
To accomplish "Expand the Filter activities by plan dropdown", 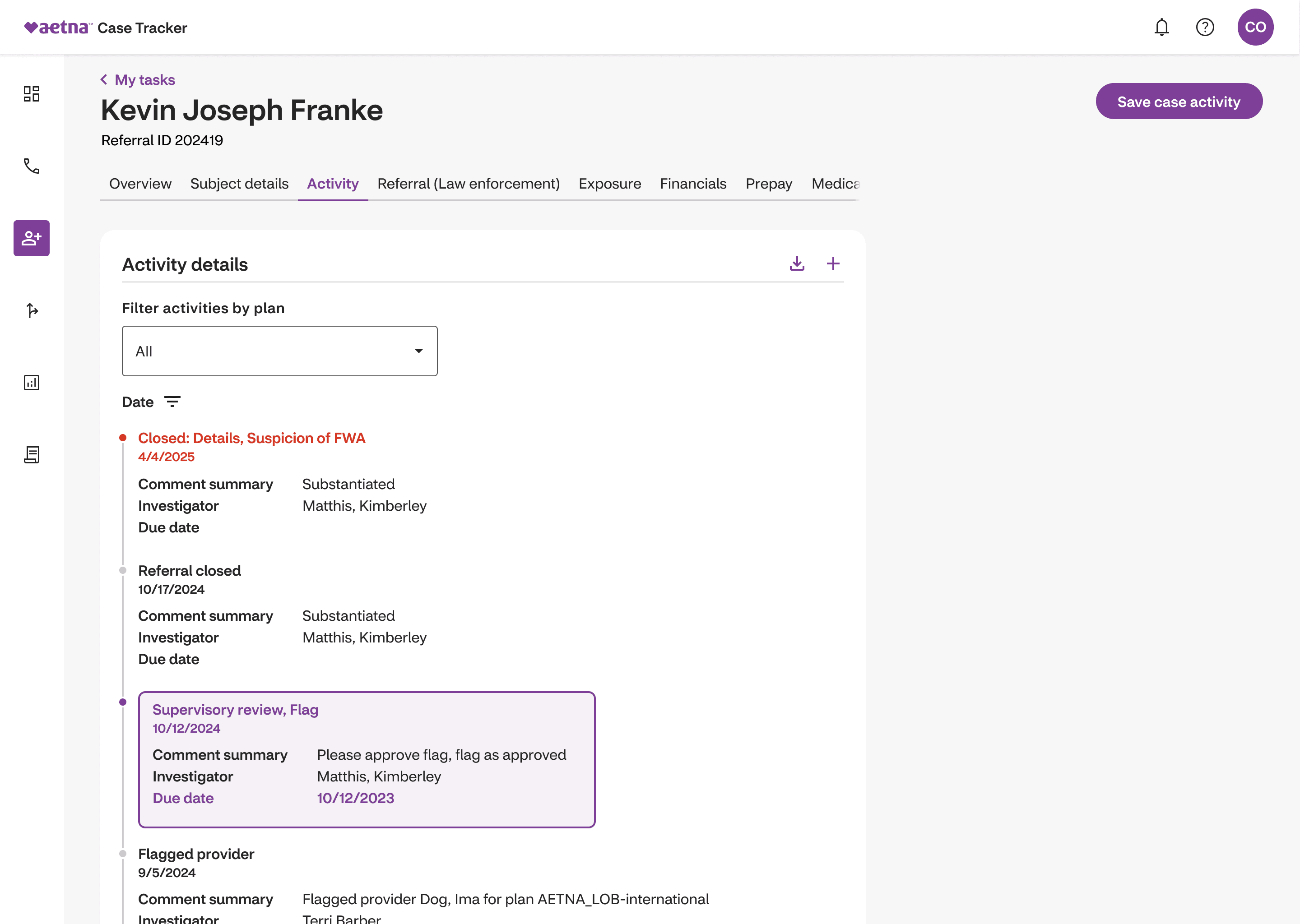I will (x=279, y=351).
